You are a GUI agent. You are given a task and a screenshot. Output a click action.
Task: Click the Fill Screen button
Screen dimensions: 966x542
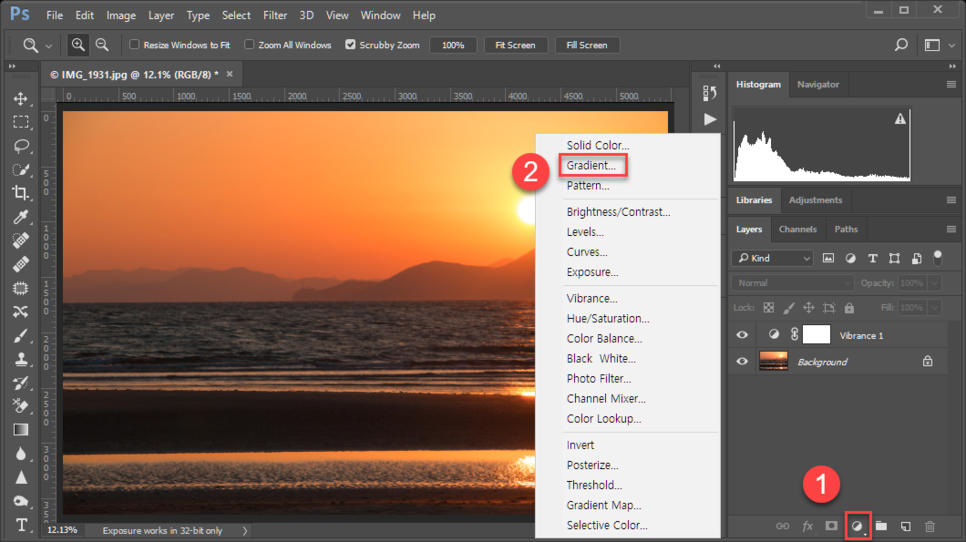tap(586, 45)
